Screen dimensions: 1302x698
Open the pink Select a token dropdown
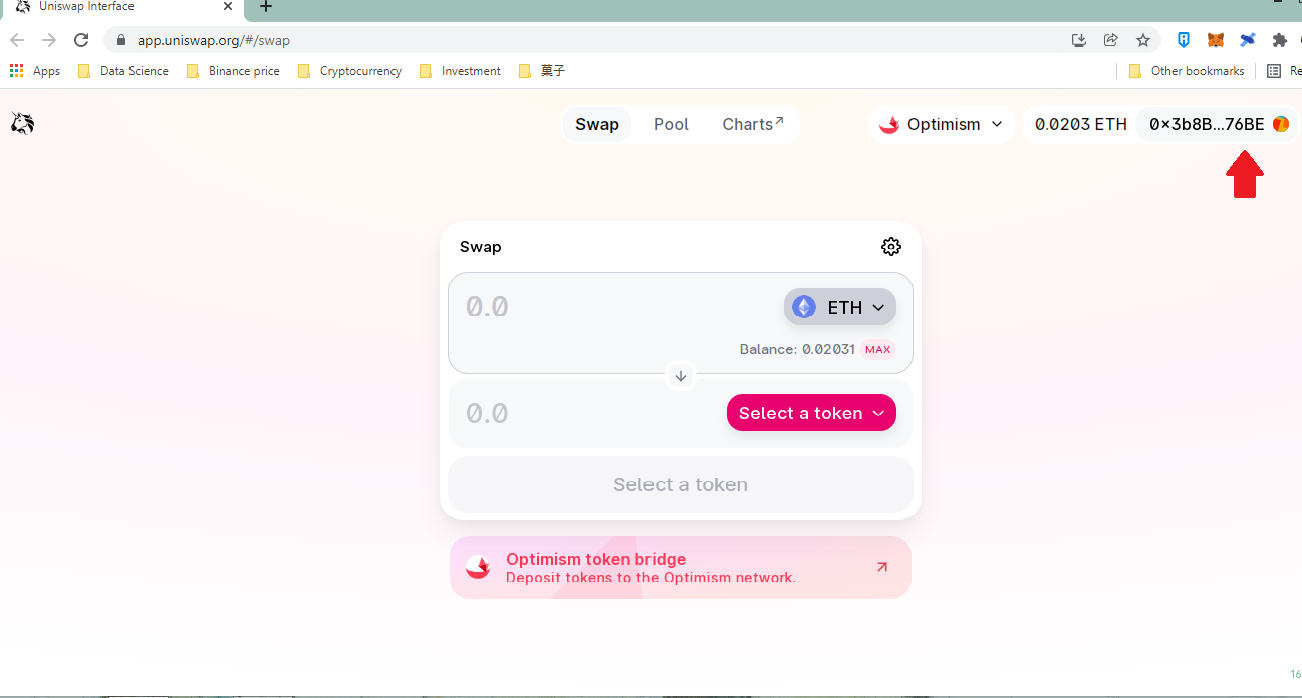[811, 413]
